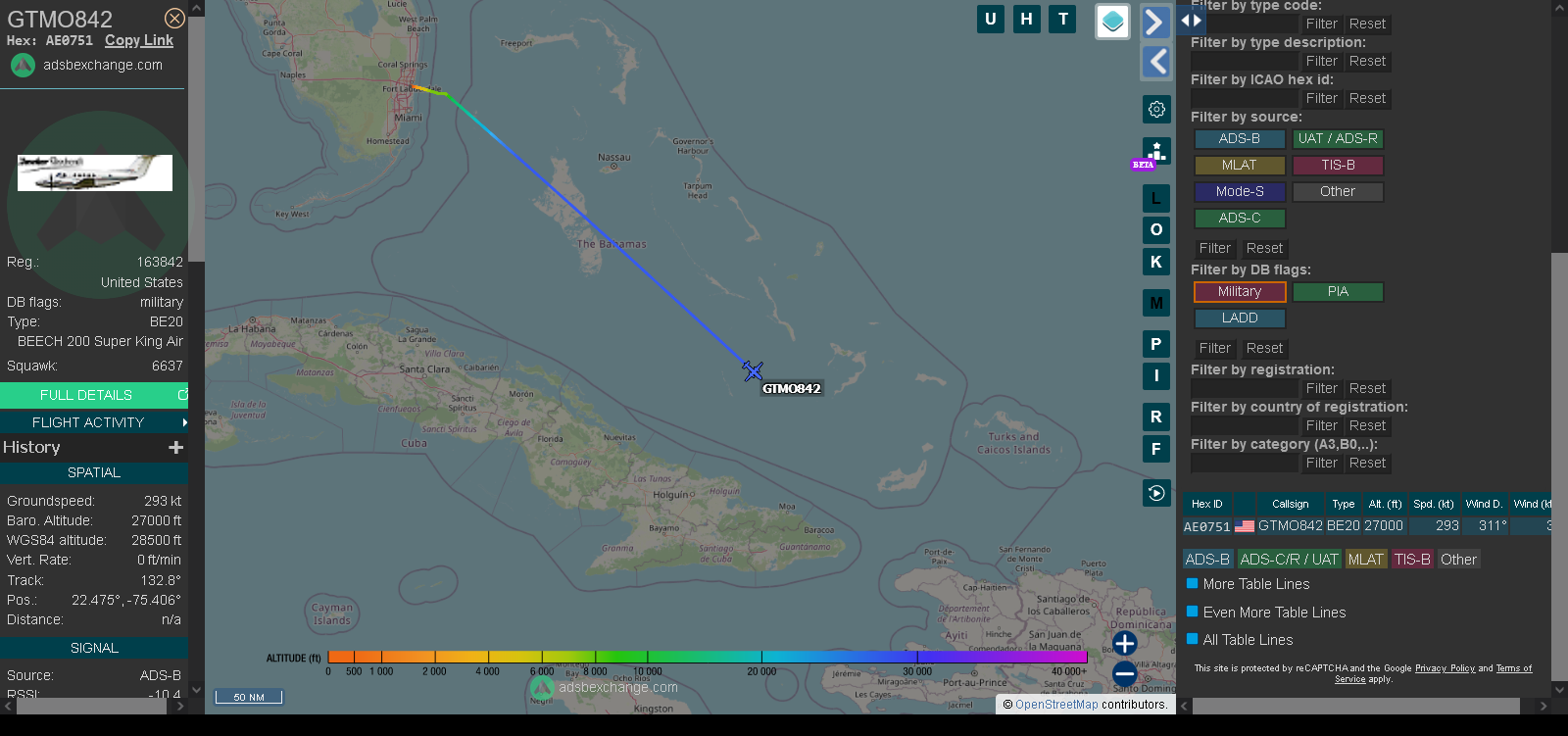Toggle the LADD DB flag filter
This screenshot has width=1568, height=736.
click(x=1240, y=319)
